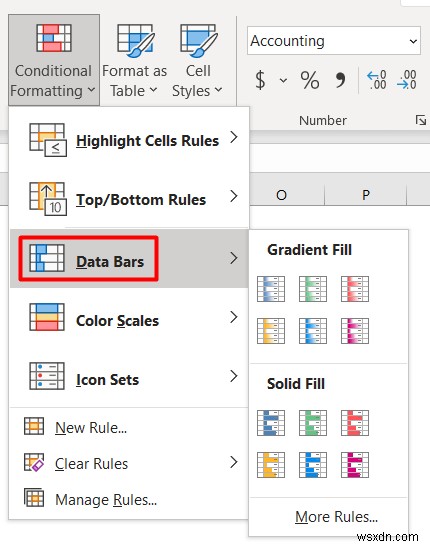Open the Data Bars submenu
The image size is (430, 547).
click(x=129, y=258)
